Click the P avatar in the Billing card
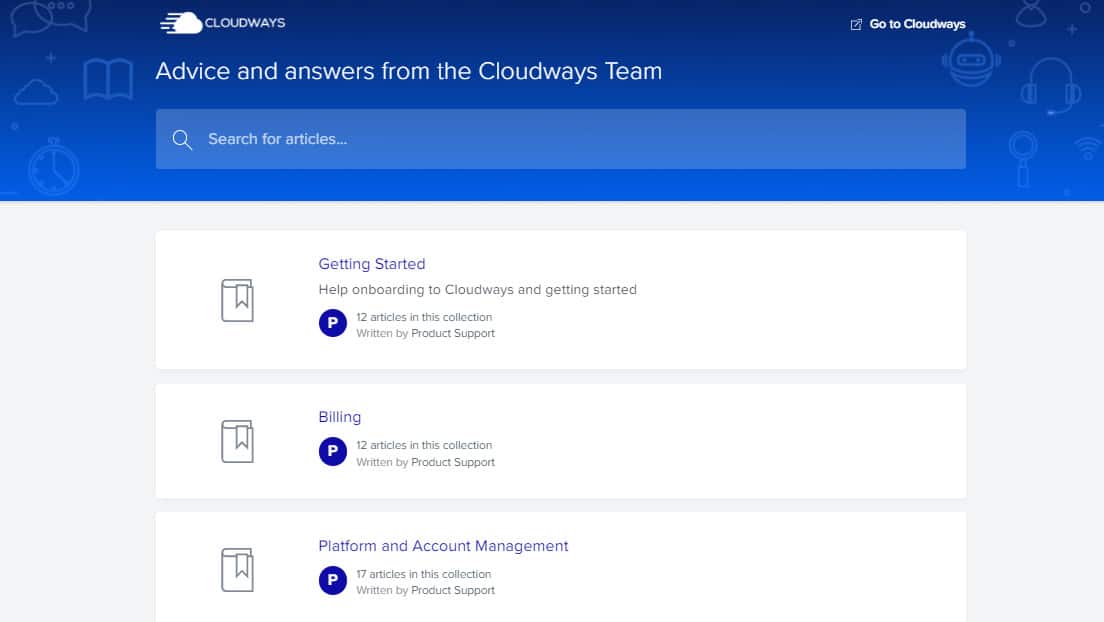 click(332, 452)
